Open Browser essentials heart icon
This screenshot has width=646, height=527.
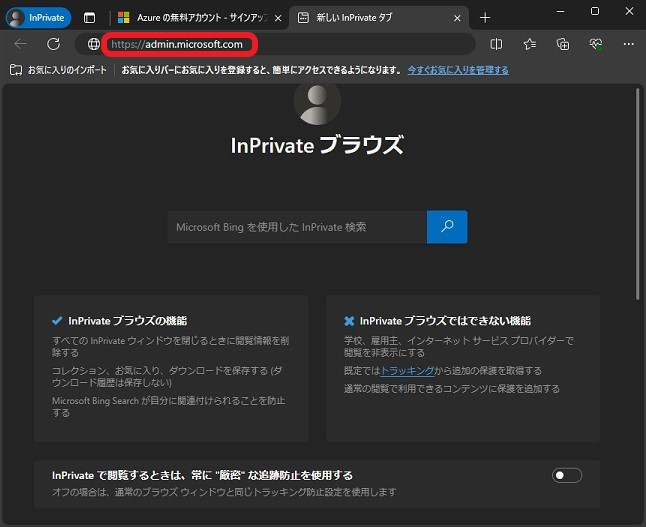coord(596,44)
